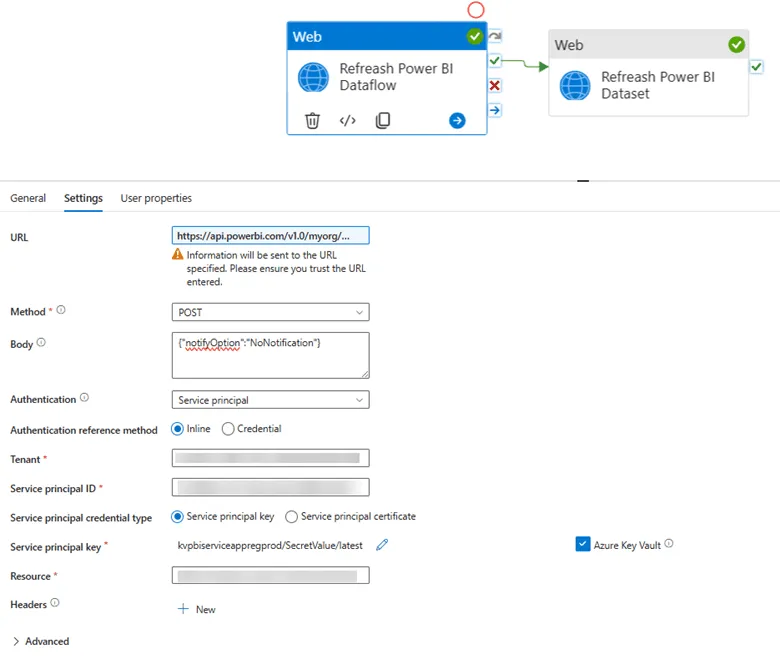Click the Tenant input field
Viewport: 780px width, 659px height.
click(270, 458)
